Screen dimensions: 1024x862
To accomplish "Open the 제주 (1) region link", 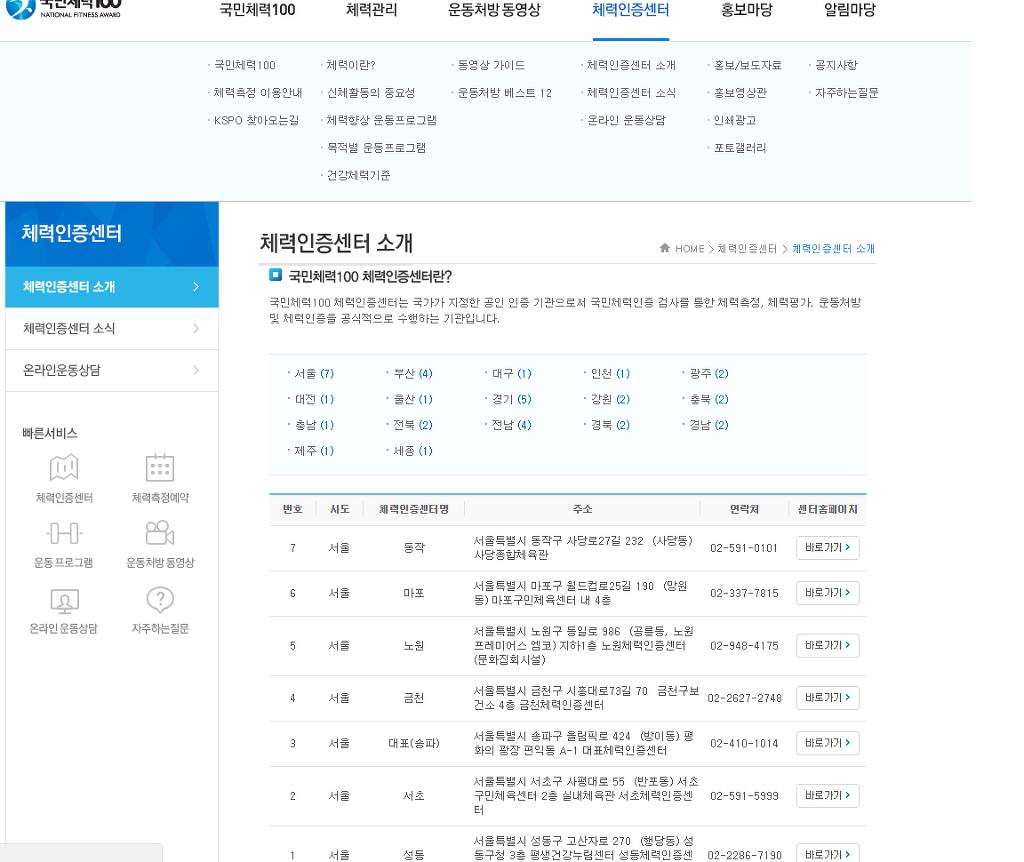I will pyautogui.click(x=313, y=451).
